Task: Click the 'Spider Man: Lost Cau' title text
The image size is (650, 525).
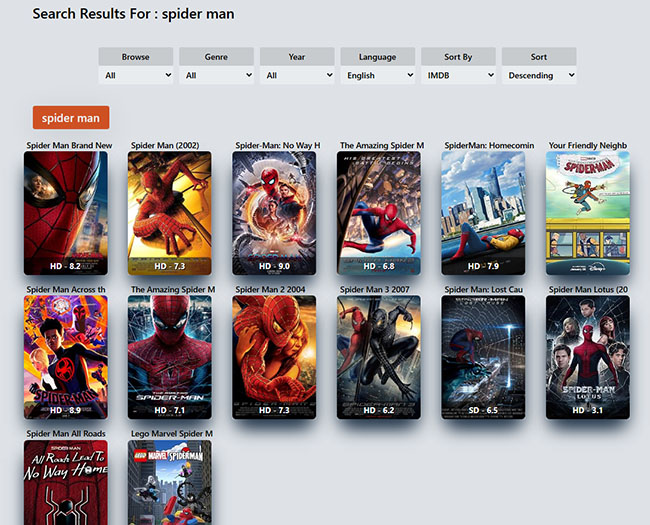Action: (x=483, y=289)
